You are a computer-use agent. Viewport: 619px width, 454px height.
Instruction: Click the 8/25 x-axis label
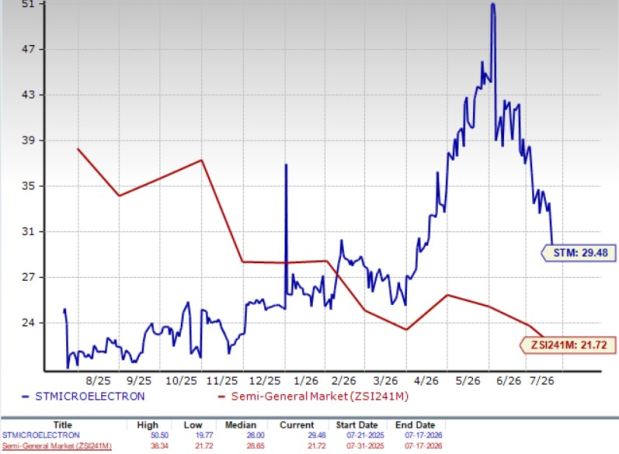[98, 381]
